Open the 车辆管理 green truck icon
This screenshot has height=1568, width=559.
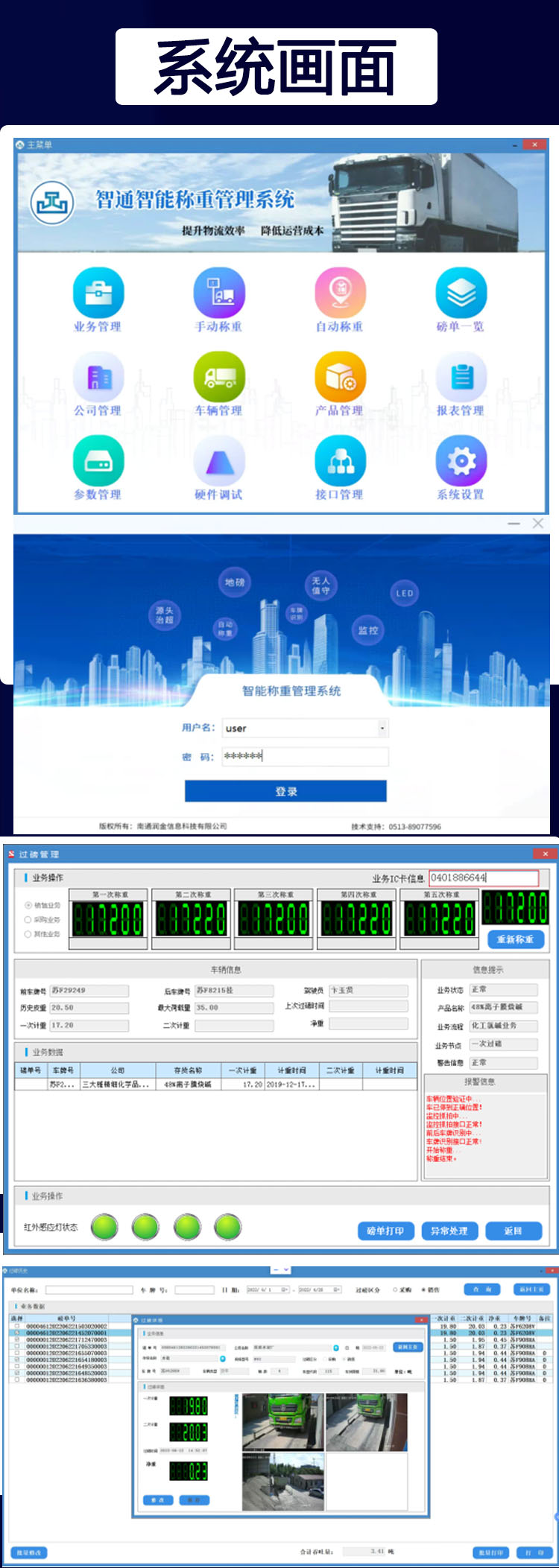point(218,376)
